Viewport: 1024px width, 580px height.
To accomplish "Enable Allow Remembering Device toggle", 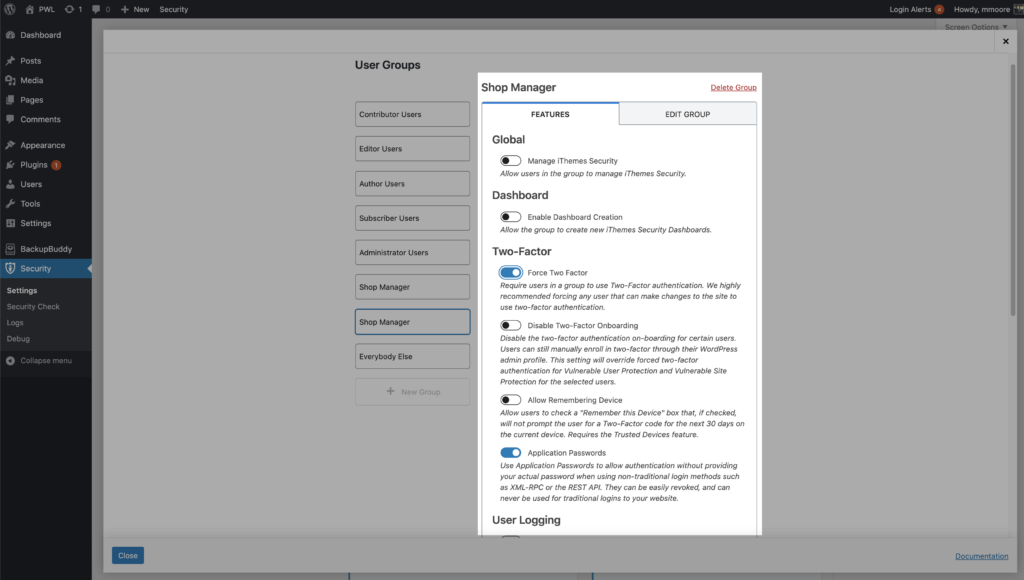I will 511,400.
